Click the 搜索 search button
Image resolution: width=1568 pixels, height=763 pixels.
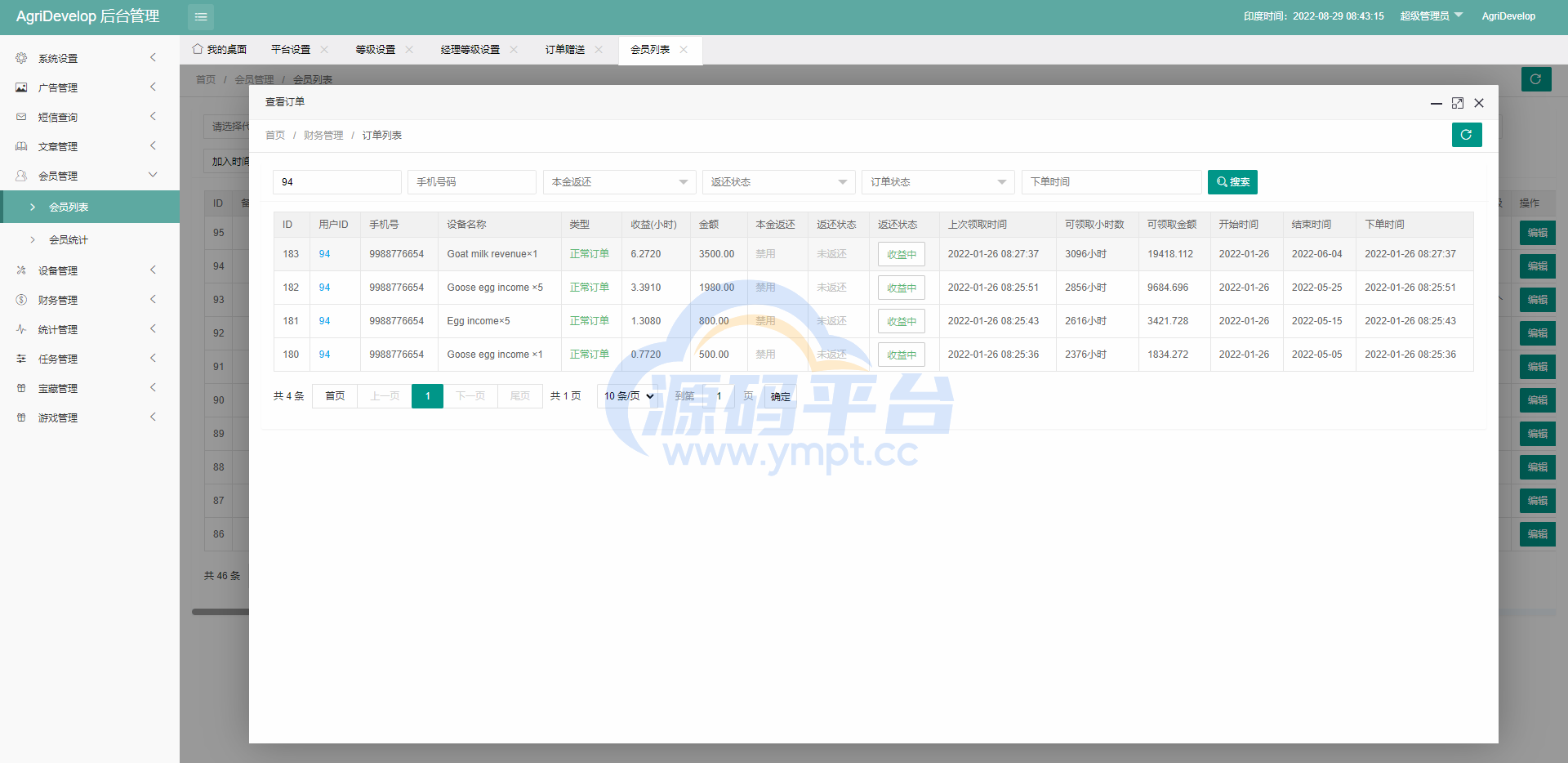tap(1232, 182)
